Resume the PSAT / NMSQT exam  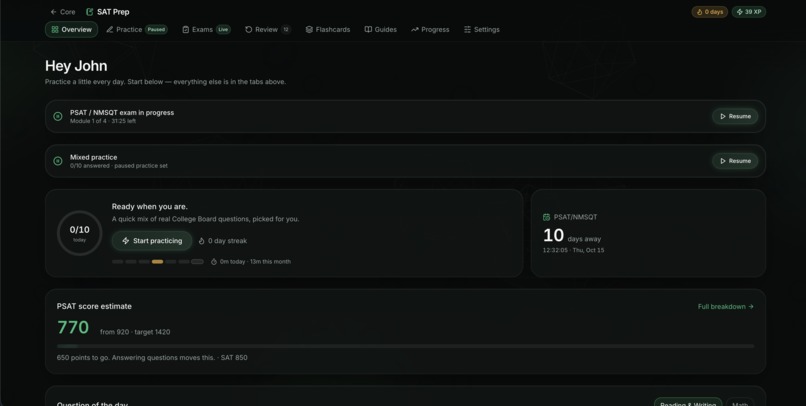735,116
